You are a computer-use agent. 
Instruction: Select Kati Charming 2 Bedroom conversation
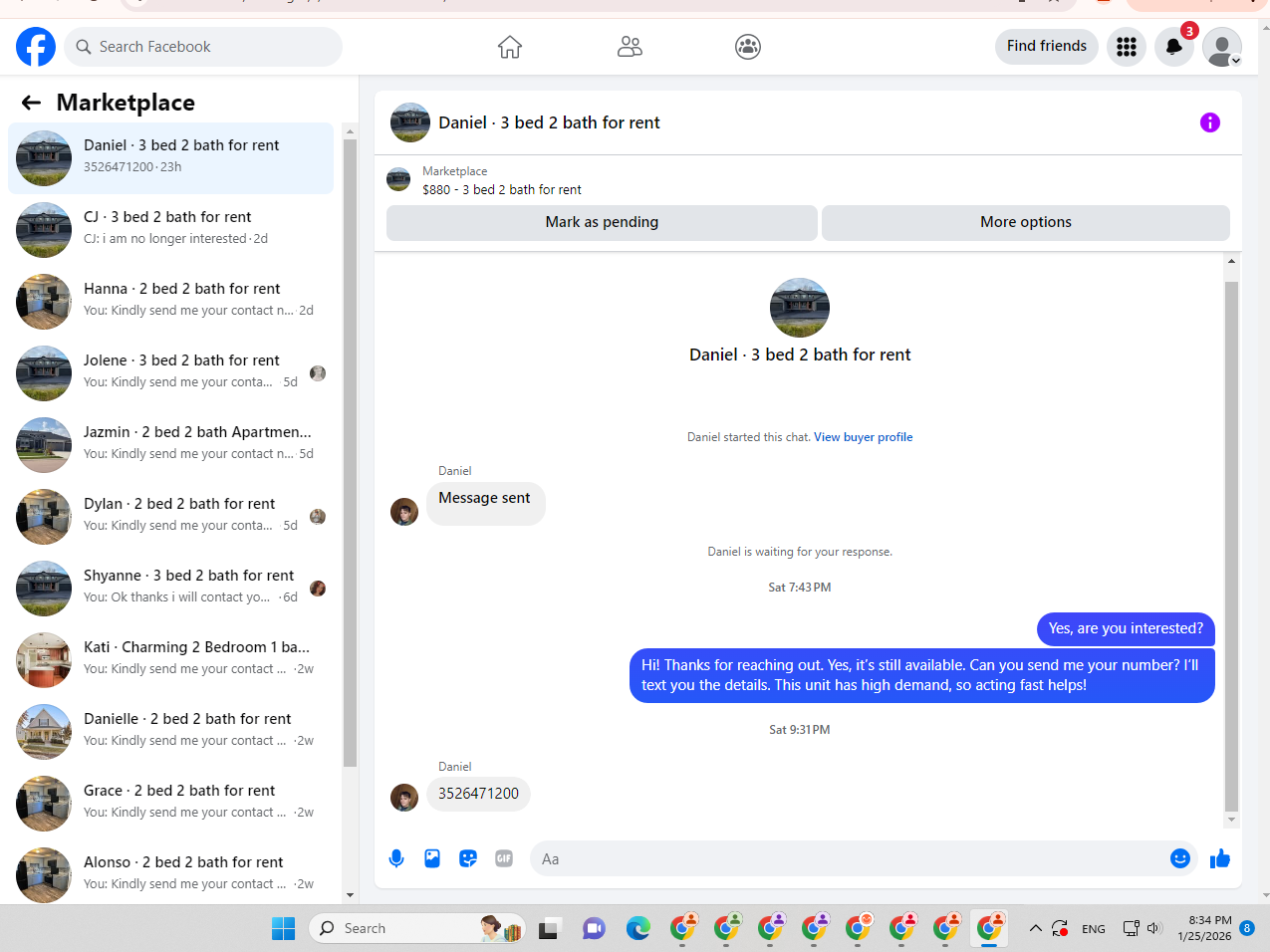[x=170, y=660]
